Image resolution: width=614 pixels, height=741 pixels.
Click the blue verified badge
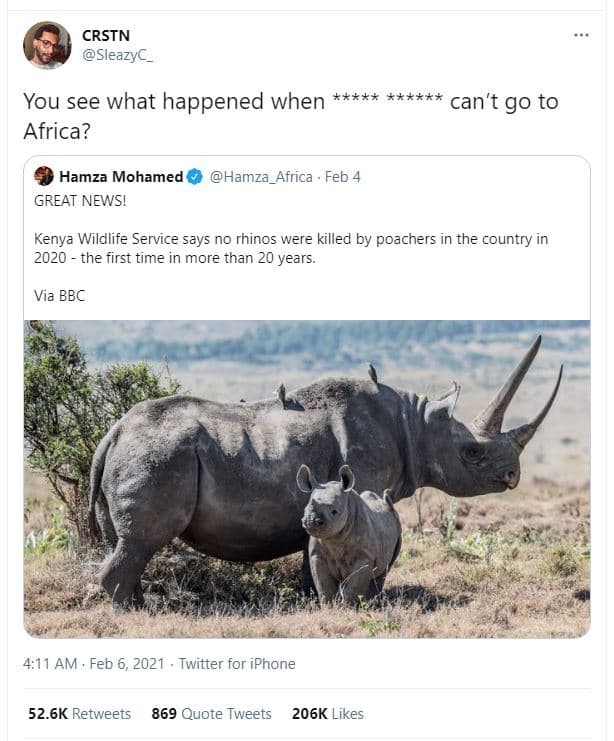(x=194, y=177)
